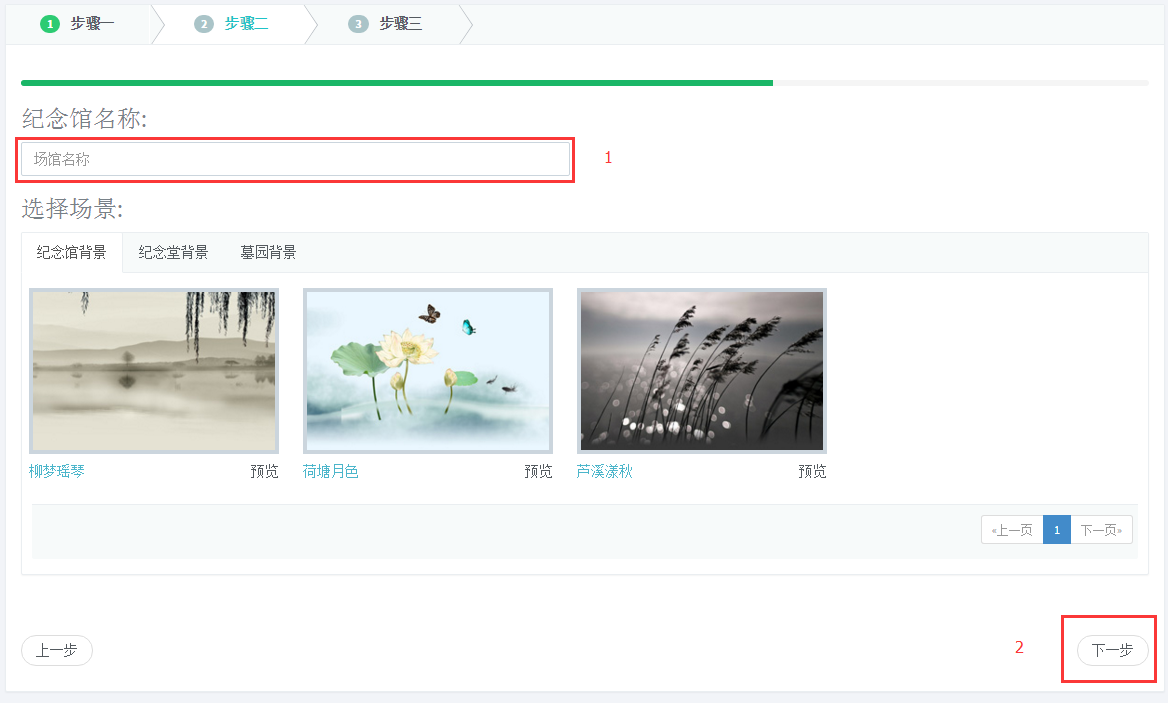1168x703 pixels.
Task: Go to pagination page 1
Action: (1056, 530)
